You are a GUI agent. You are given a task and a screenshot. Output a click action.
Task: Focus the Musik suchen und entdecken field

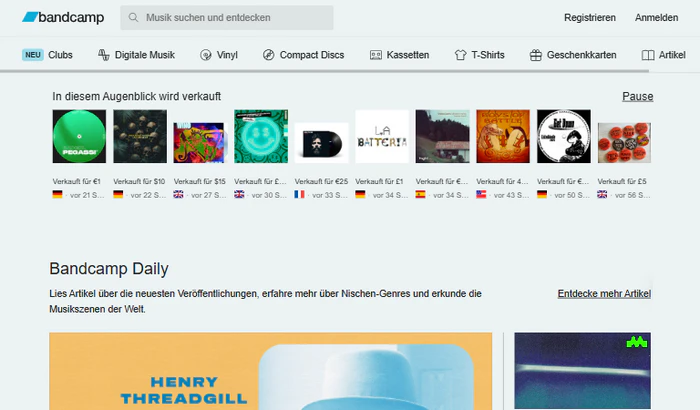235,18
